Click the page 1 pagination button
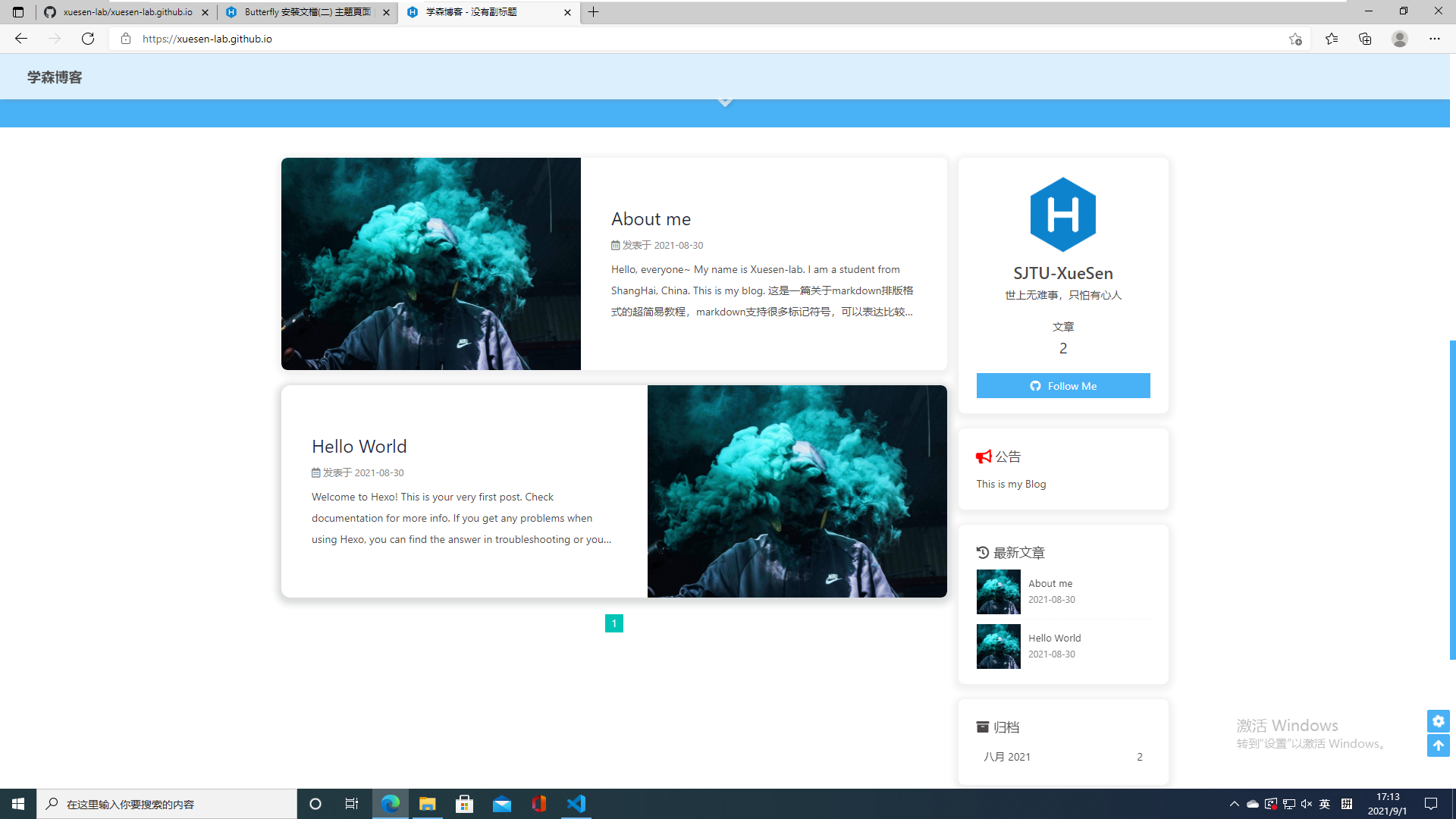This screenshot has height=819, width=1456. point(614,623)
